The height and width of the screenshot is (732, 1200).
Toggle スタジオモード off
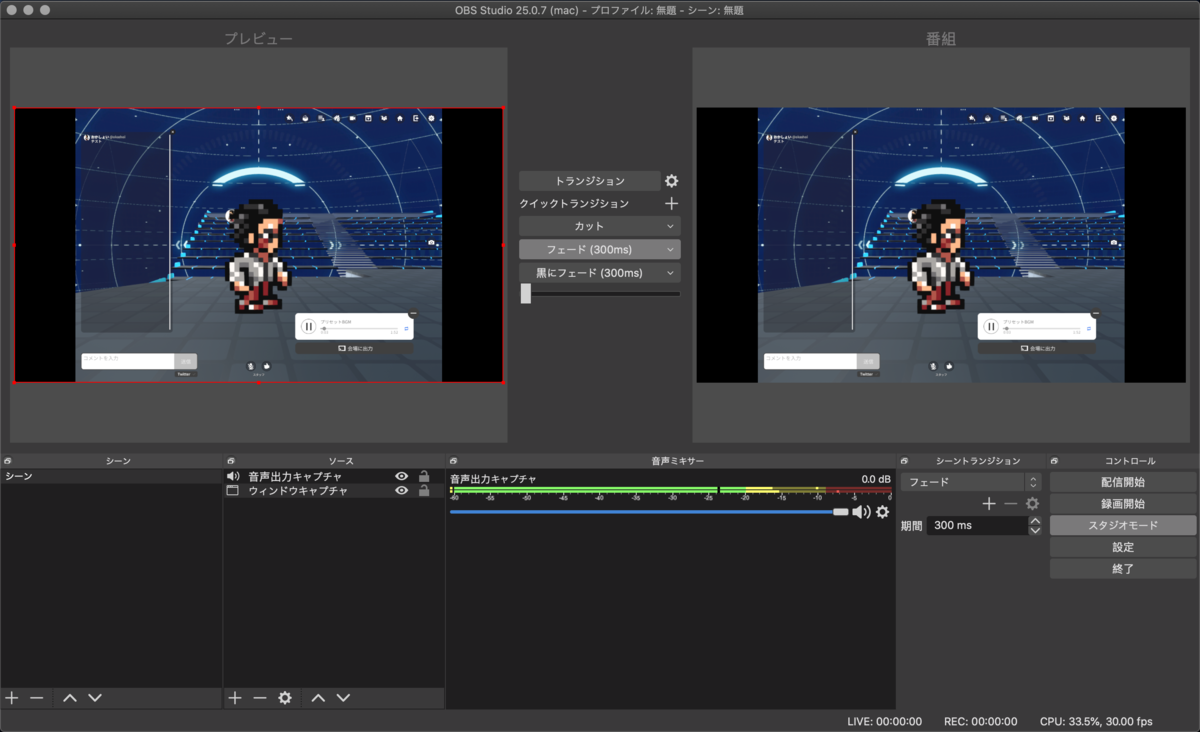point(1123,526)
